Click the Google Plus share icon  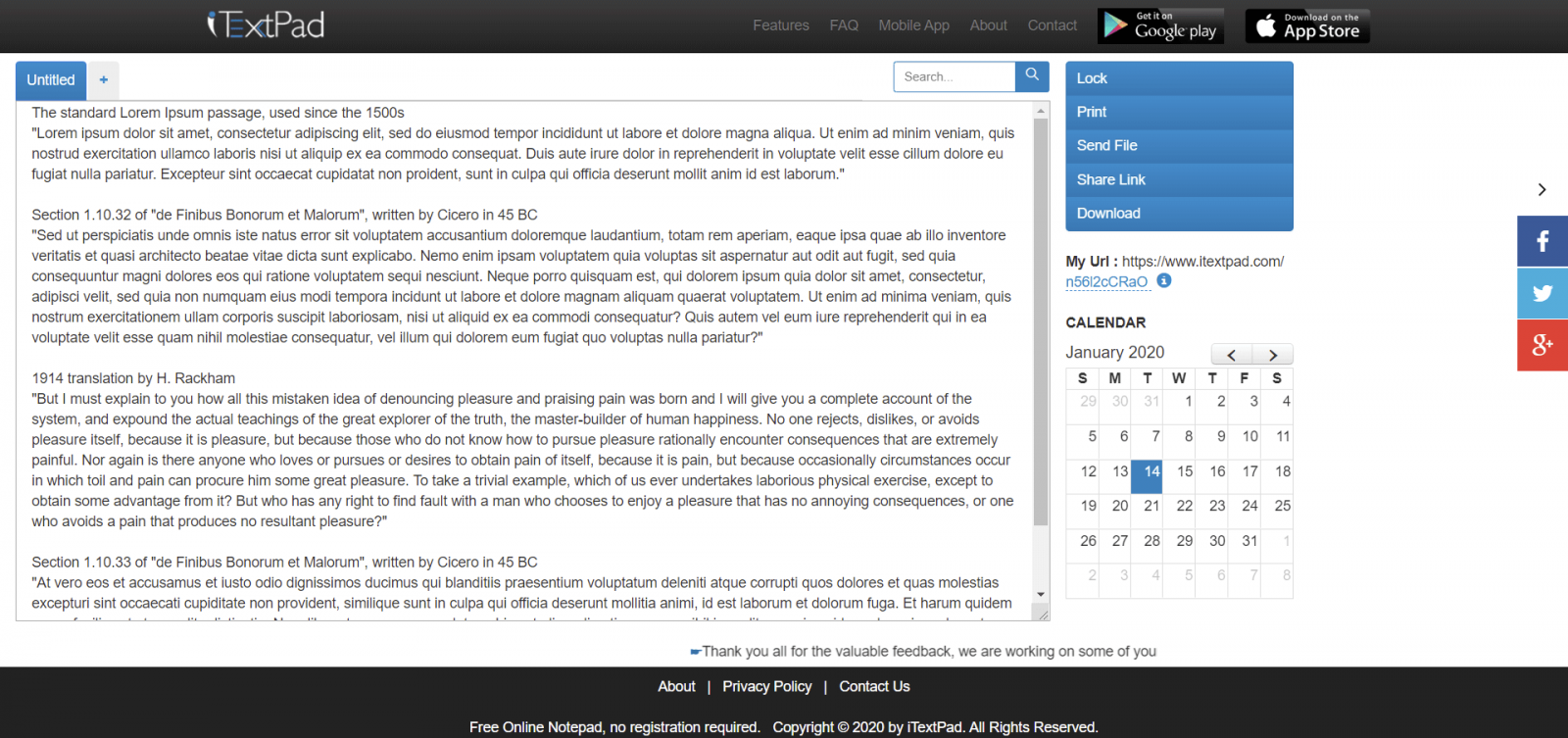pyautogui.click(x=1542, y=345)
